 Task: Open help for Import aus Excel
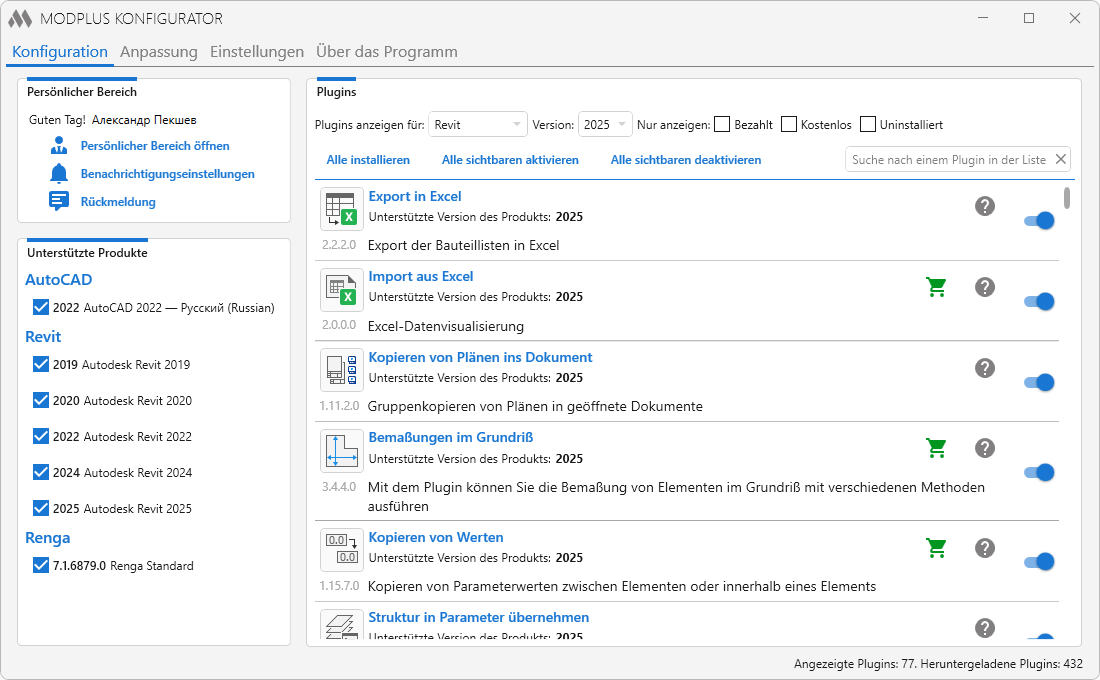tap(985, 287)
